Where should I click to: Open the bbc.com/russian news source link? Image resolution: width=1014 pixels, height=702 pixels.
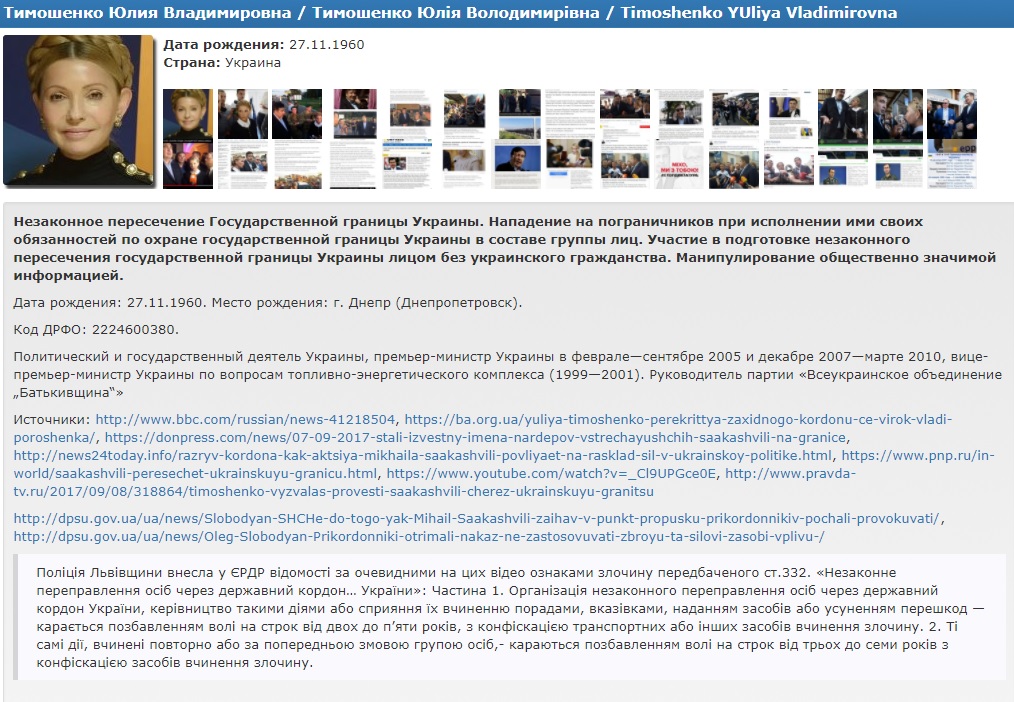click(x=245, y=419)
